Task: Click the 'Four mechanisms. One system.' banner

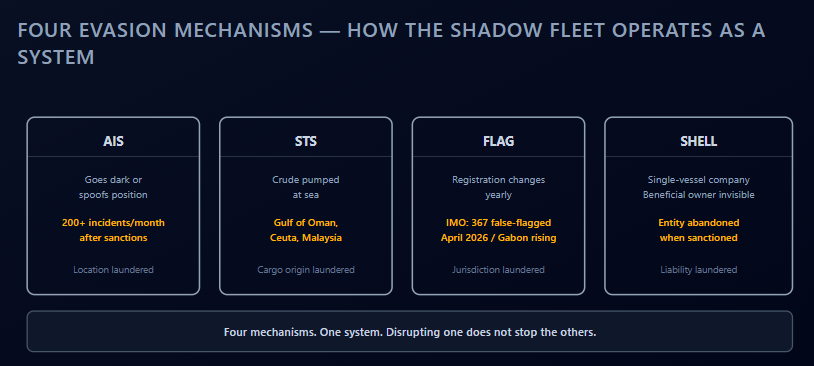Action: pyautogui.click(x=410, y=331)
